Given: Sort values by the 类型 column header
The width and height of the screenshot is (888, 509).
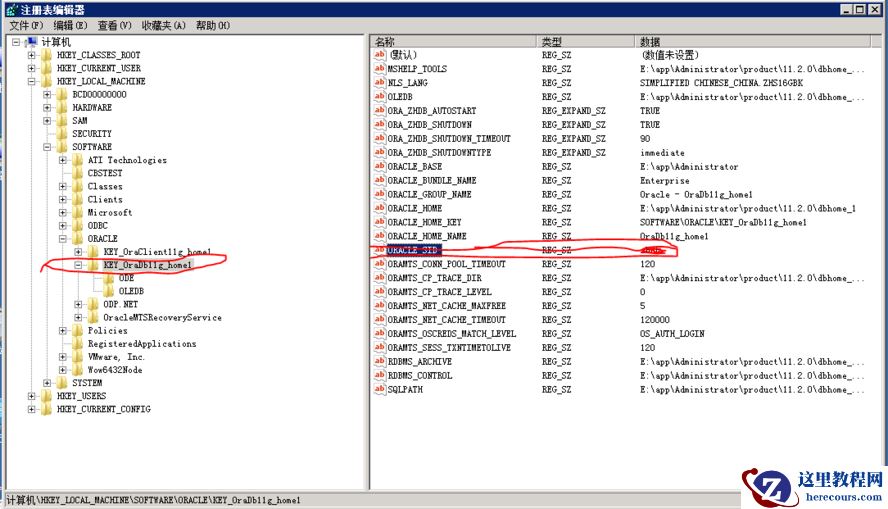Looking at the screenshot, I should 586,41.
